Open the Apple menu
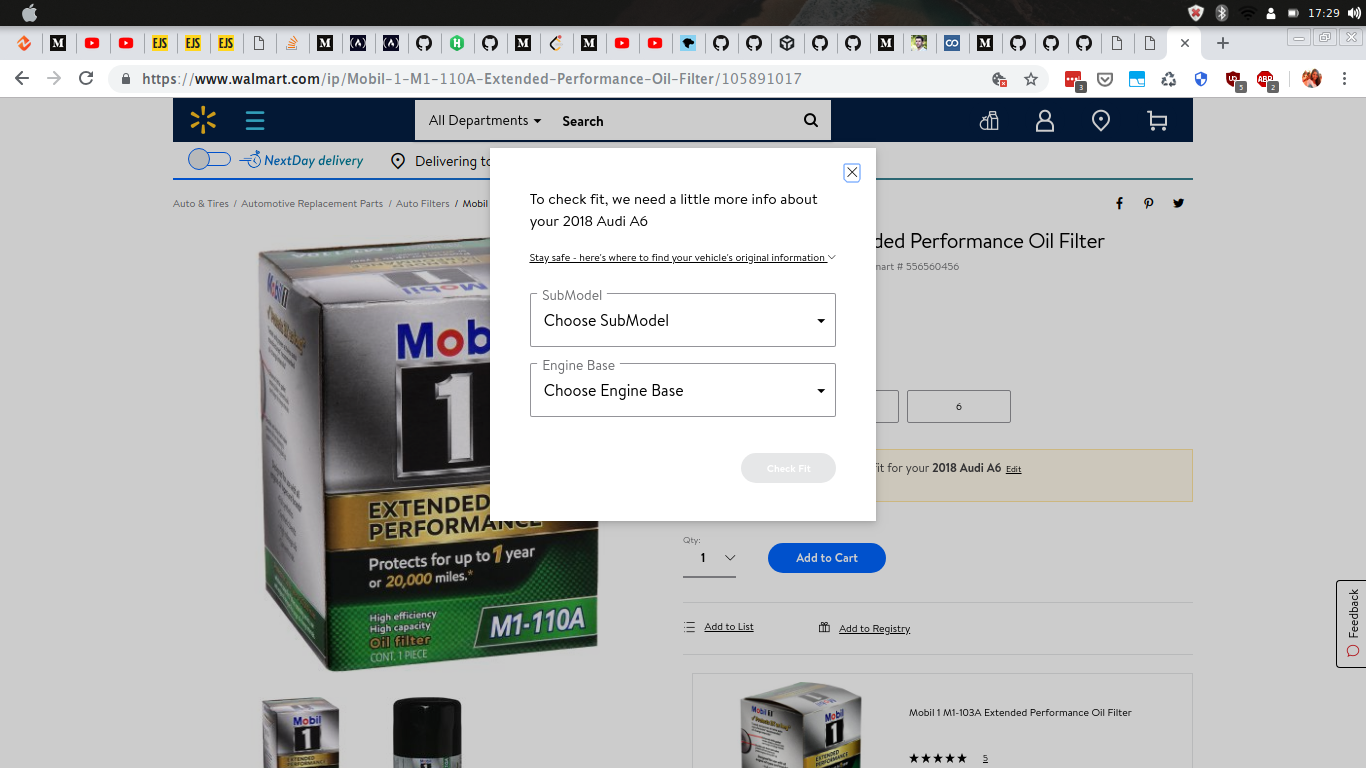 pos(29,13)
